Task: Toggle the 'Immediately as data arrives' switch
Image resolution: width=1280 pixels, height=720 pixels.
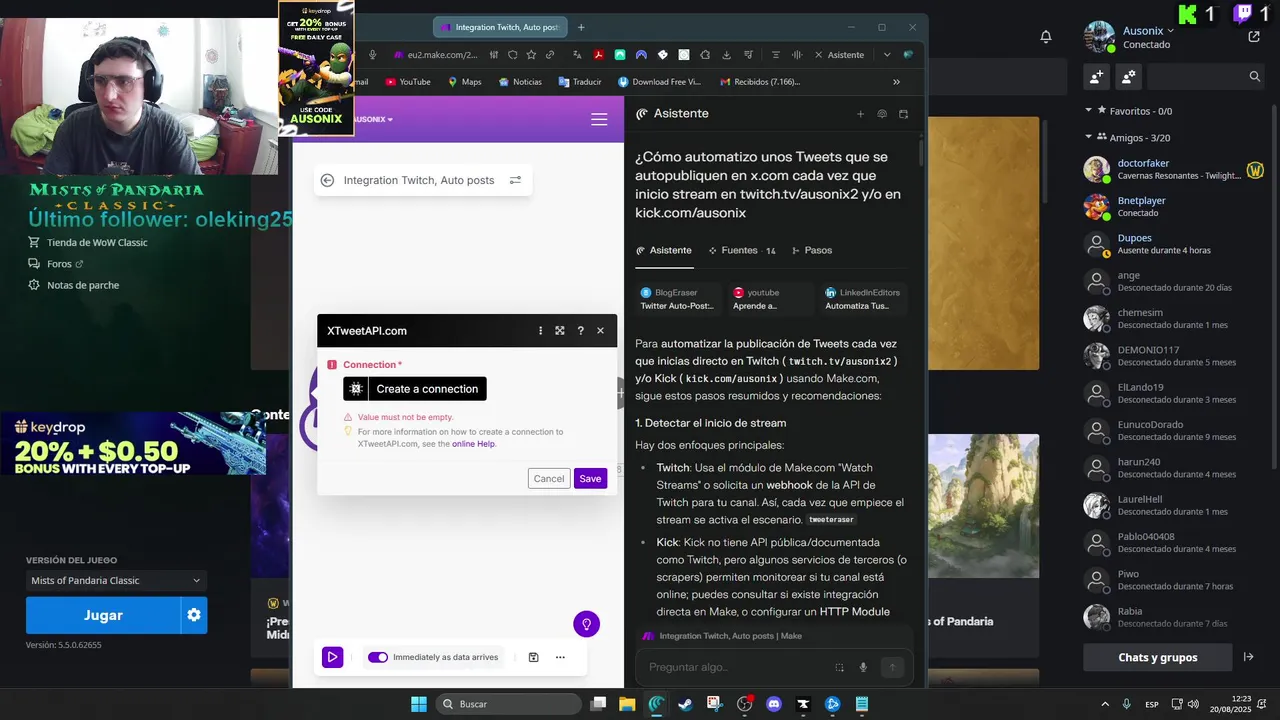Action: coord(378,657)
